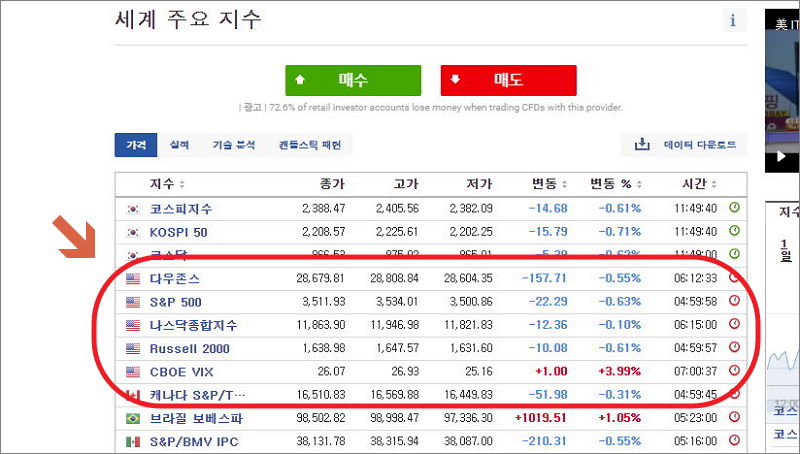Open the CBOE VIX index link
800x454 pixels.
(181, 372)
